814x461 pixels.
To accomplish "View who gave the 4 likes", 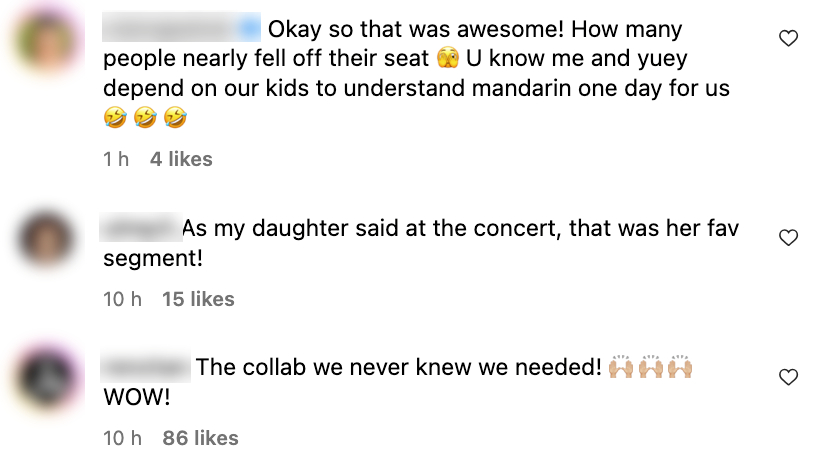I will pos(181,159).
